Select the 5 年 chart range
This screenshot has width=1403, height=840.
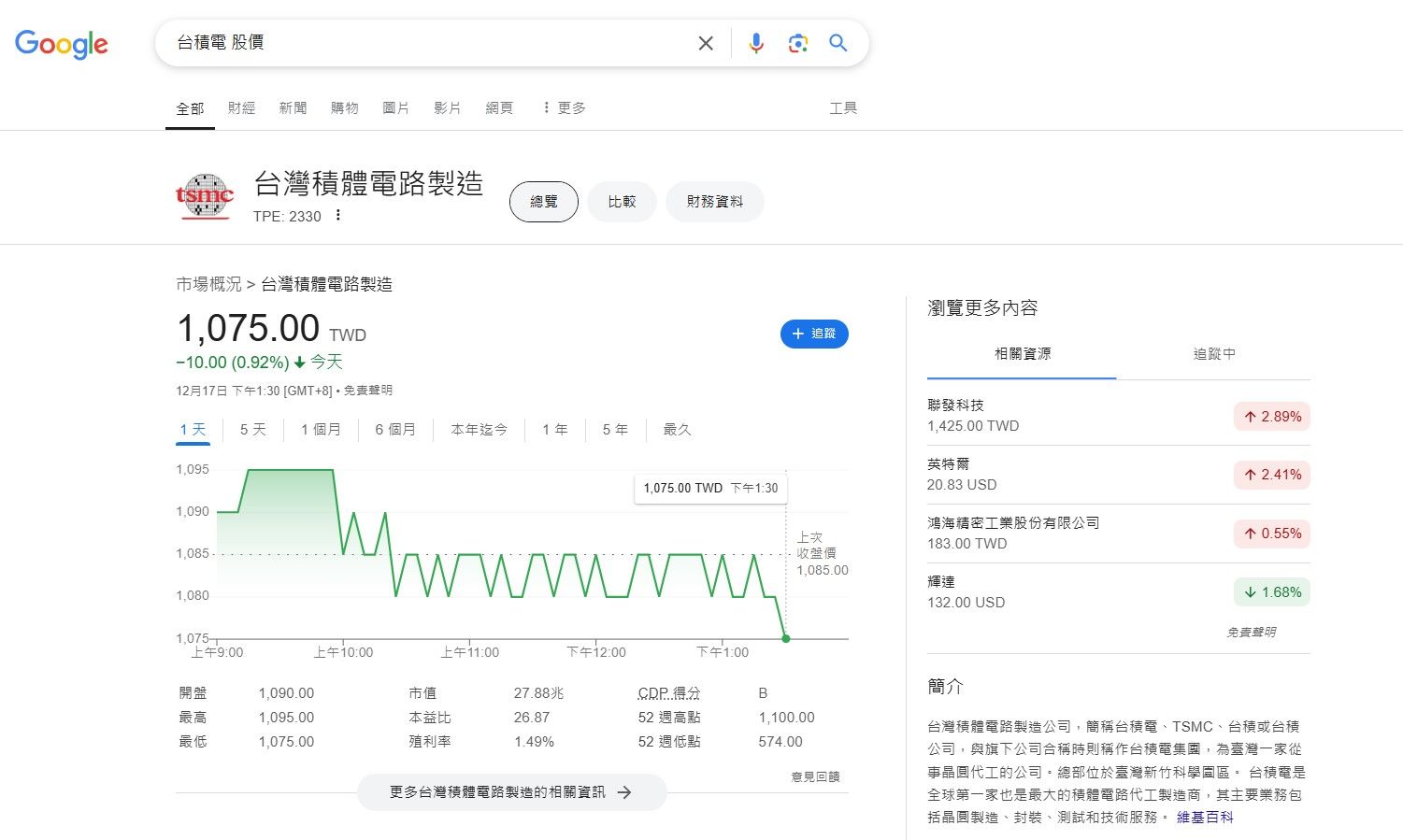[615, 430]
